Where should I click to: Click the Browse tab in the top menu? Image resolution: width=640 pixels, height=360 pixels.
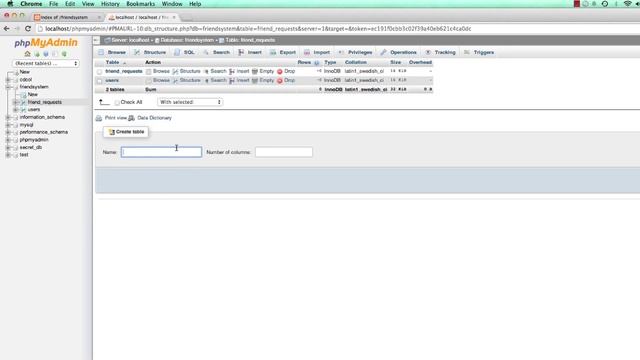(112, 52)
